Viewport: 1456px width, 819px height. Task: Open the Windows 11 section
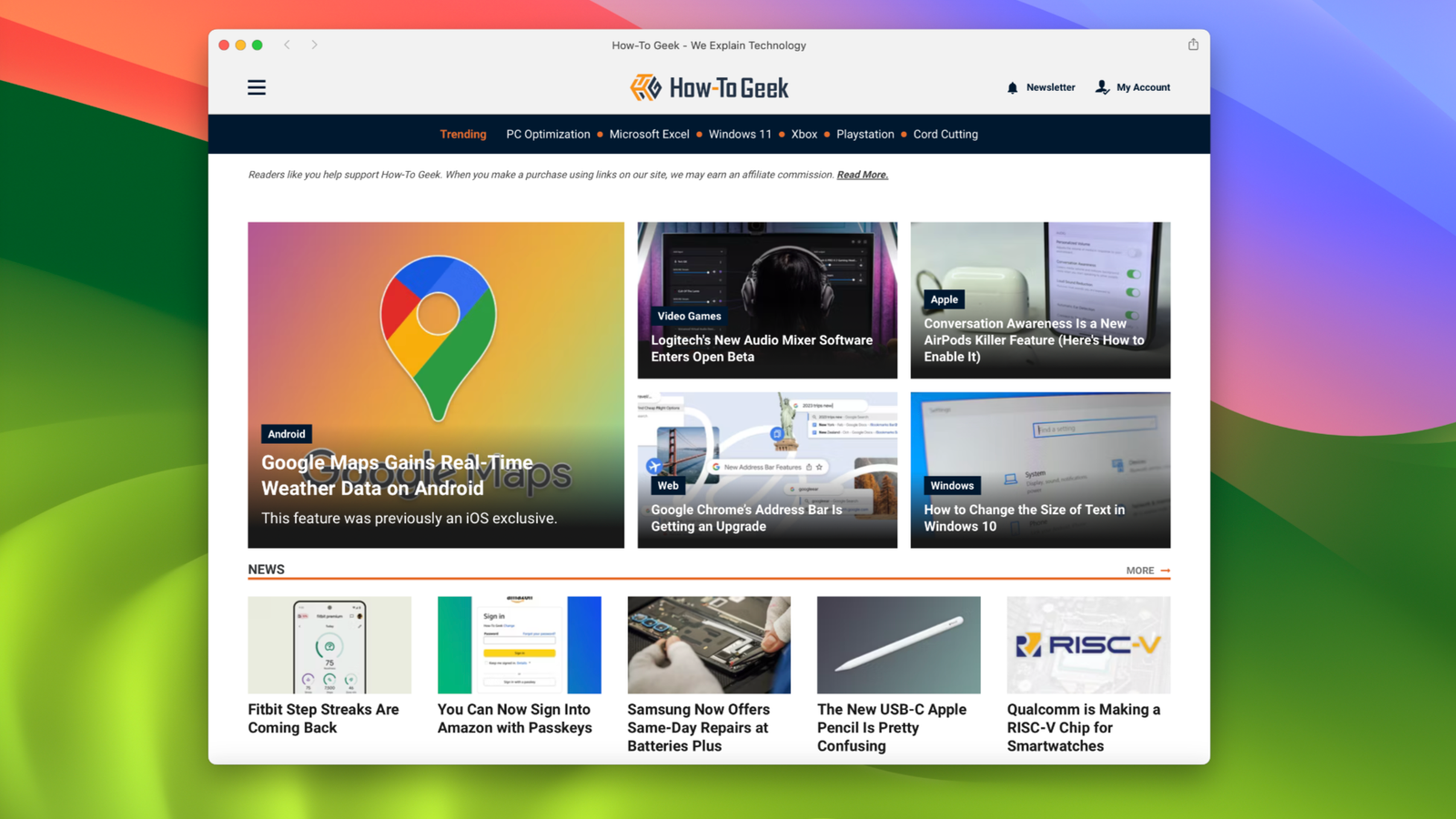740,134
